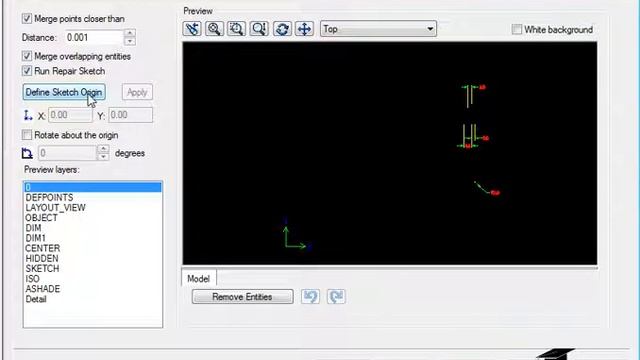Screen dimensions: 640x360
Task: Click the undo arrow beside Remove Entities
Action: [x=310, y=296]
